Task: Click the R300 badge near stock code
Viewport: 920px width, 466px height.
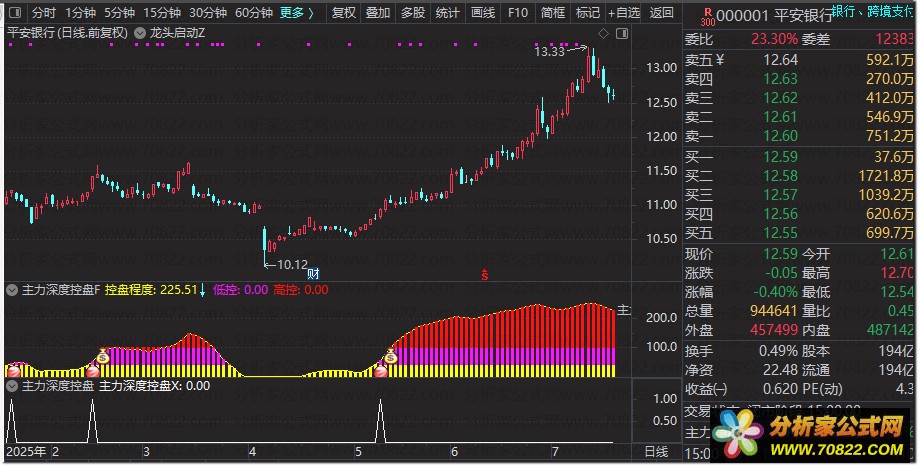Action: click(708, 17)
